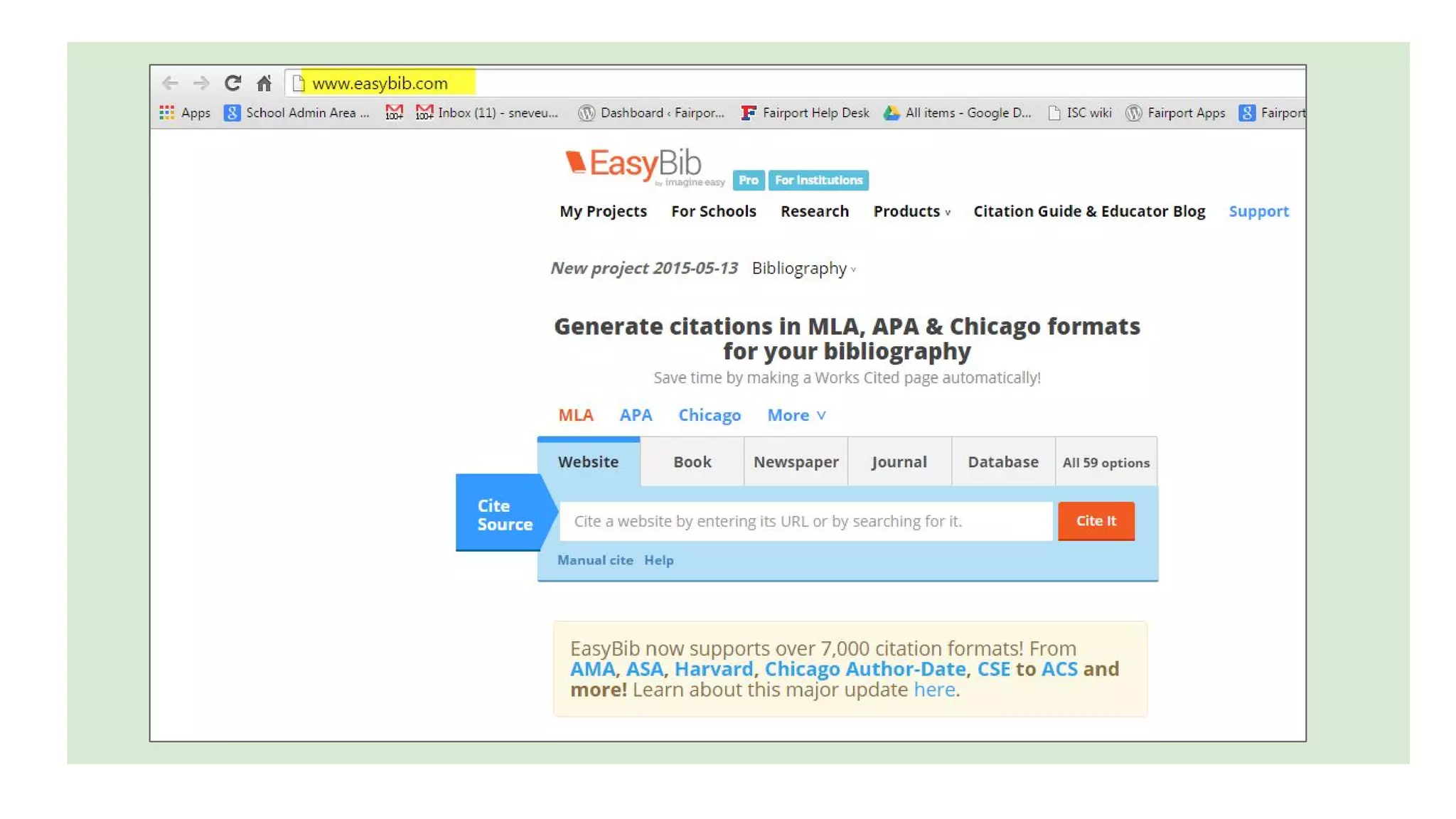Expand the Products menu

pos(911,211)
